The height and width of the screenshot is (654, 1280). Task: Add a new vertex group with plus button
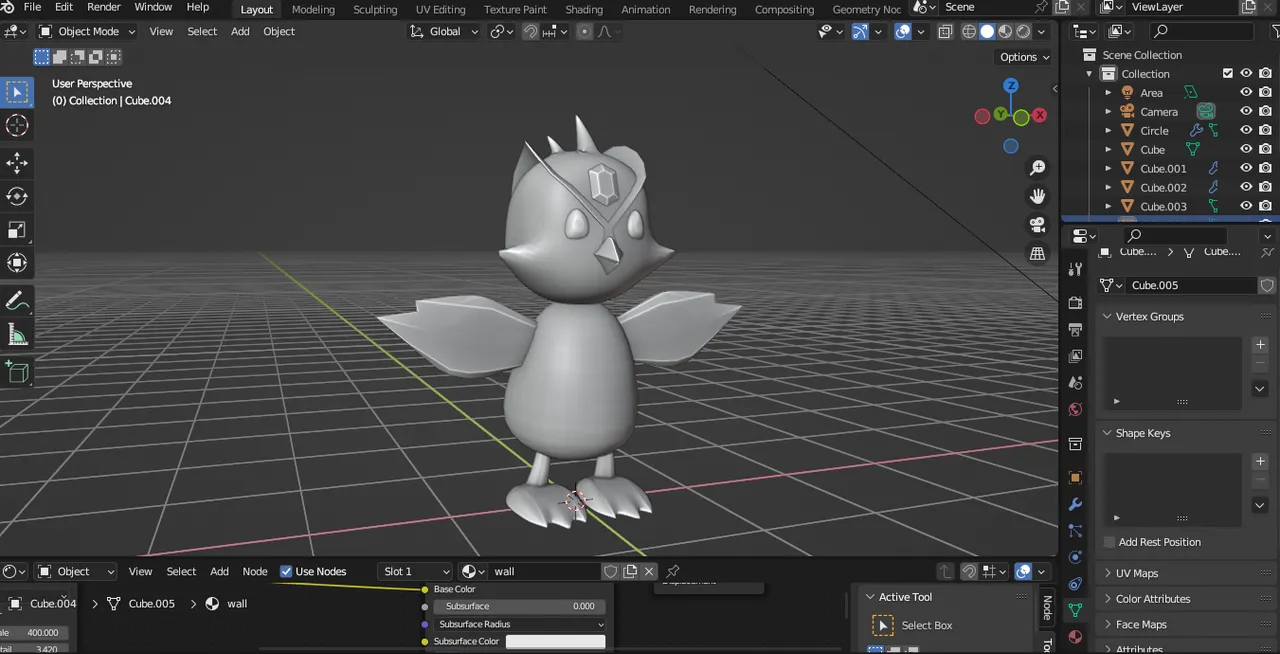[1260, 345]
